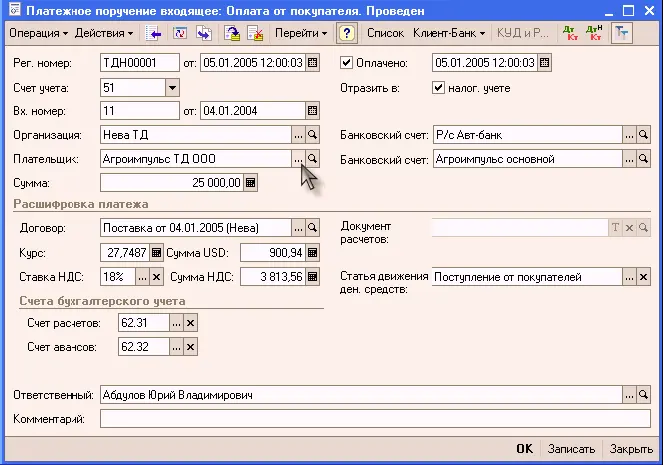Clear the Счет расчетов field with X
663x465 pixels.
click(190, 323)
